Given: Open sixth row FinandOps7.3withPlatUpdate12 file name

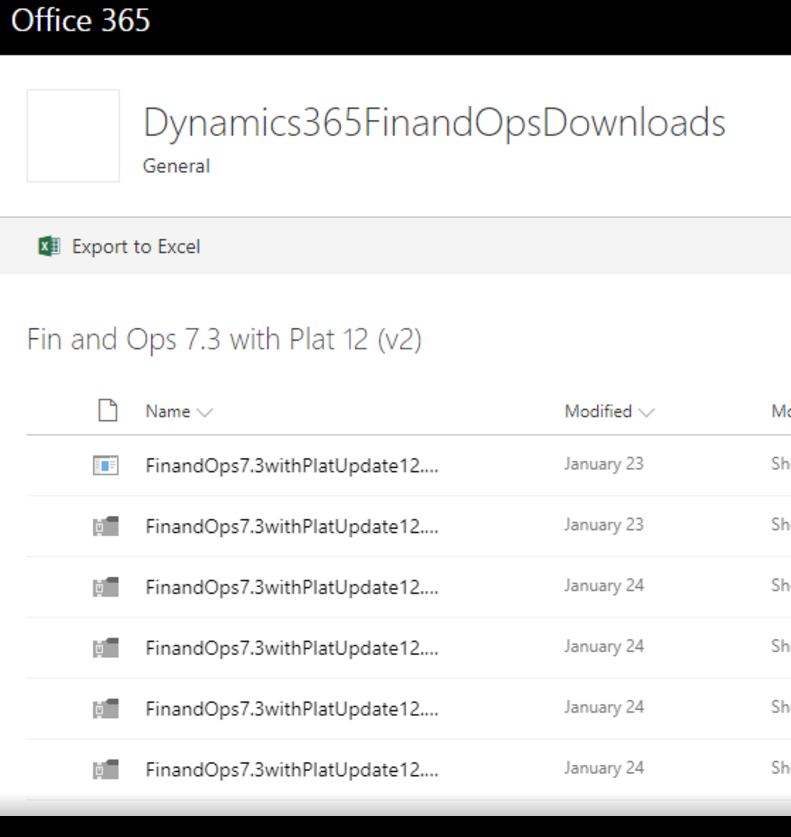Looking at the screenshot, I should pos(292,770).
